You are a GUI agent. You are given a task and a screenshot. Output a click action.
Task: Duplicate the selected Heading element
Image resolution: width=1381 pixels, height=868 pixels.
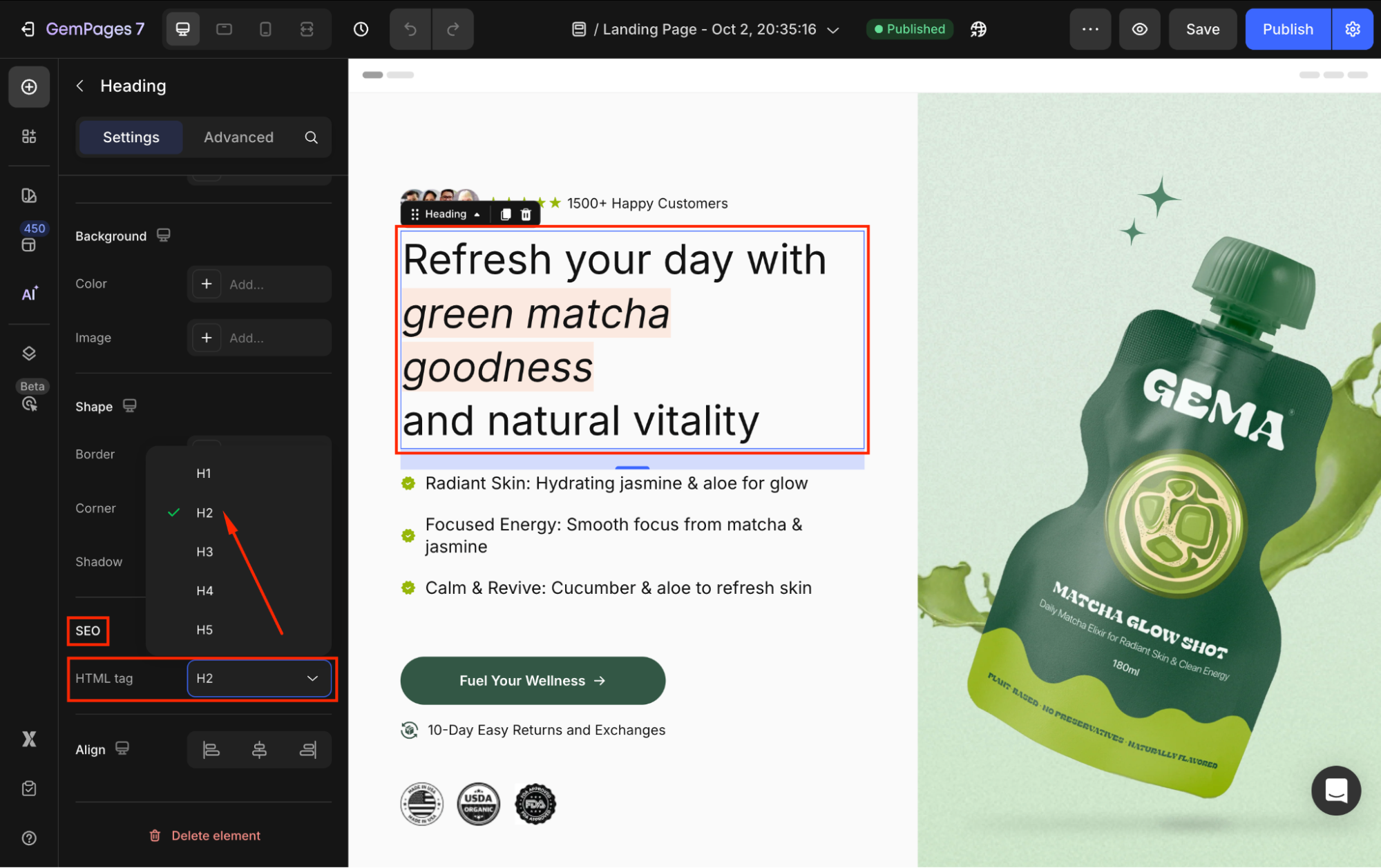tap(506, 214)
